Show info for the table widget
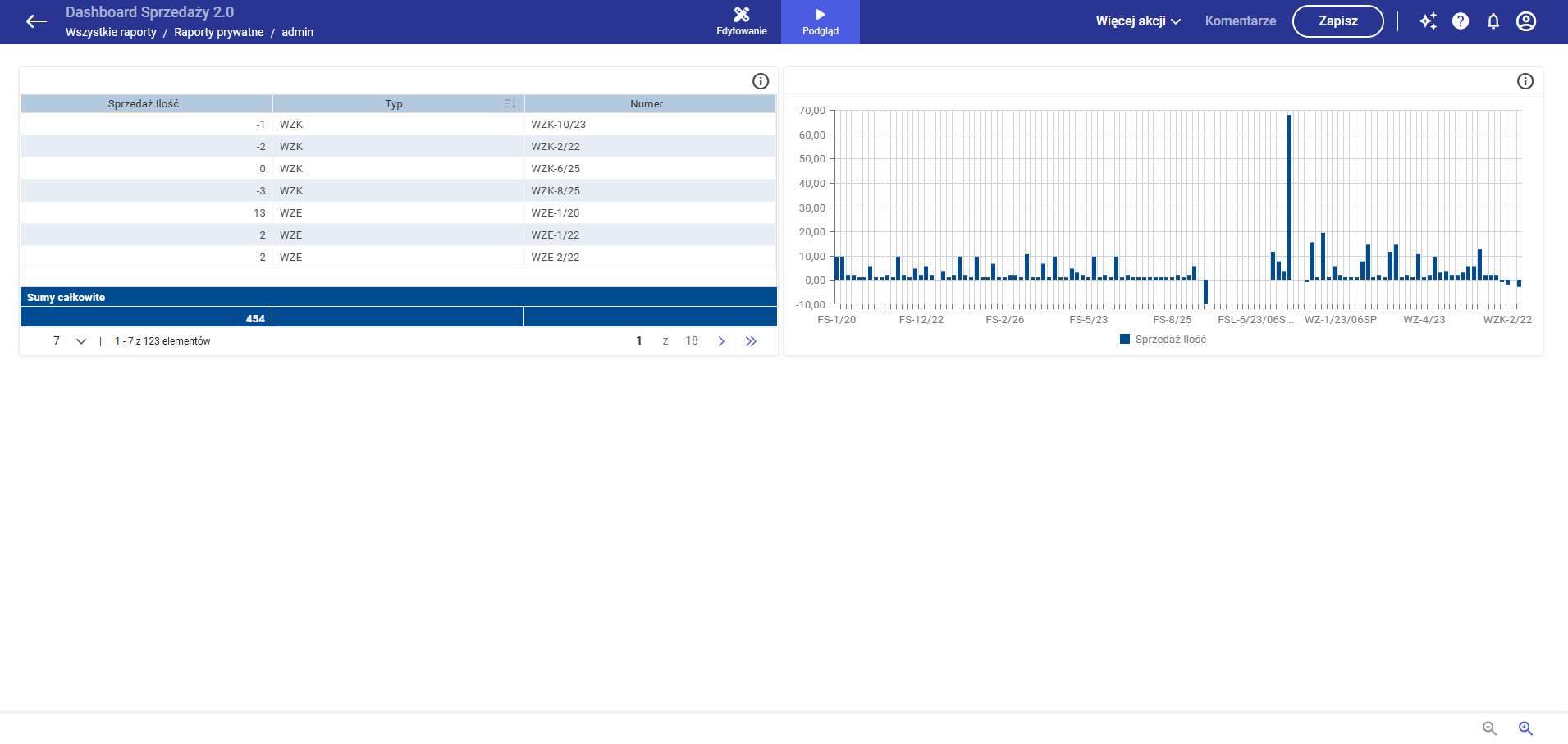The width and height of the screenshot is (1568, 744). 761,81
